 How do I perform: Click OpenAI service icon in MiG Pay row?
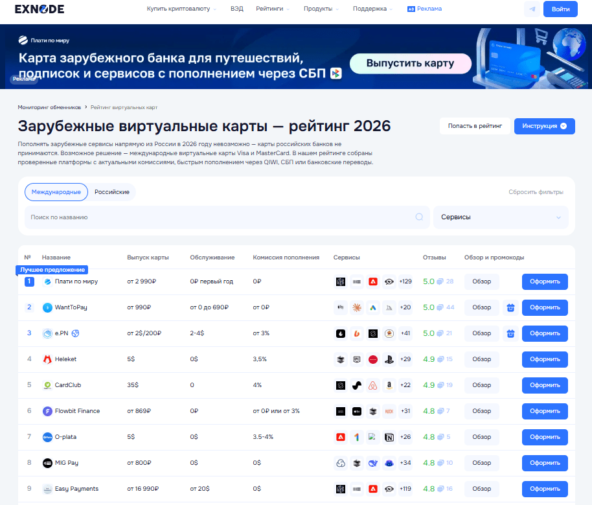click(x=341, y=463)
